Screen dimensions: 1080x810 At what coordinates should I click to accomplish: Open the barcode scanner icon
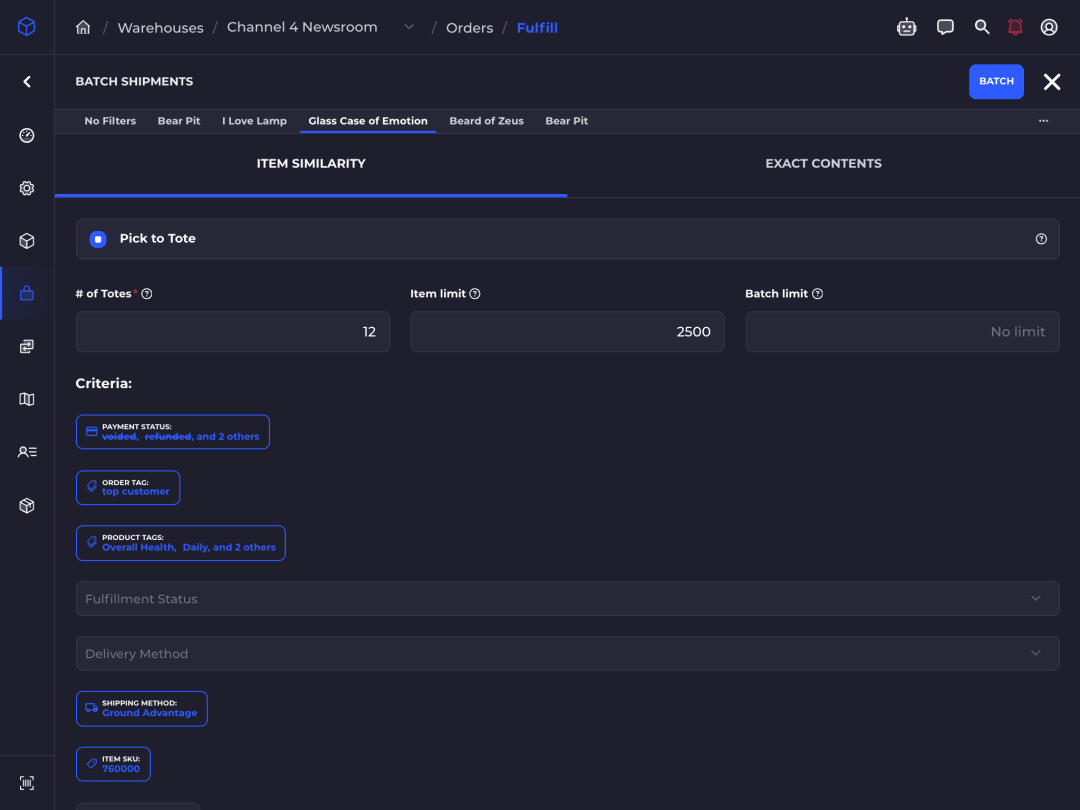click(x=27, y=783)
